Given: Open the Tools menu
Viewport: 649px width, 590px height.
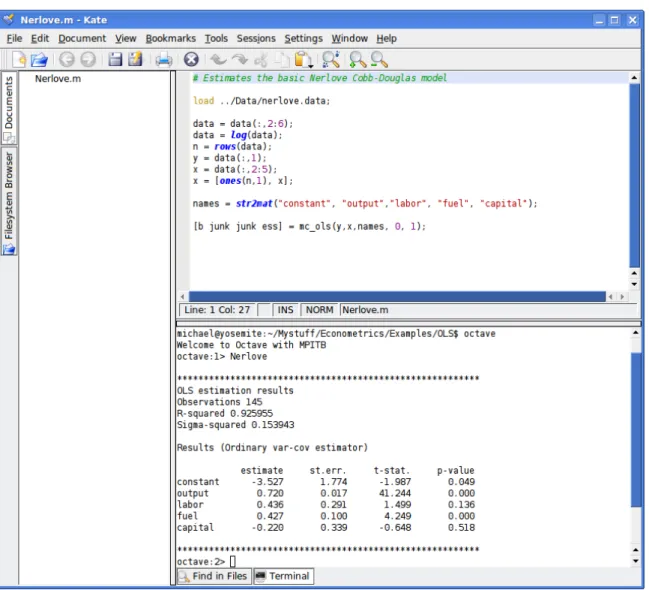Looking at the screenshot, I should pos(216,39).
